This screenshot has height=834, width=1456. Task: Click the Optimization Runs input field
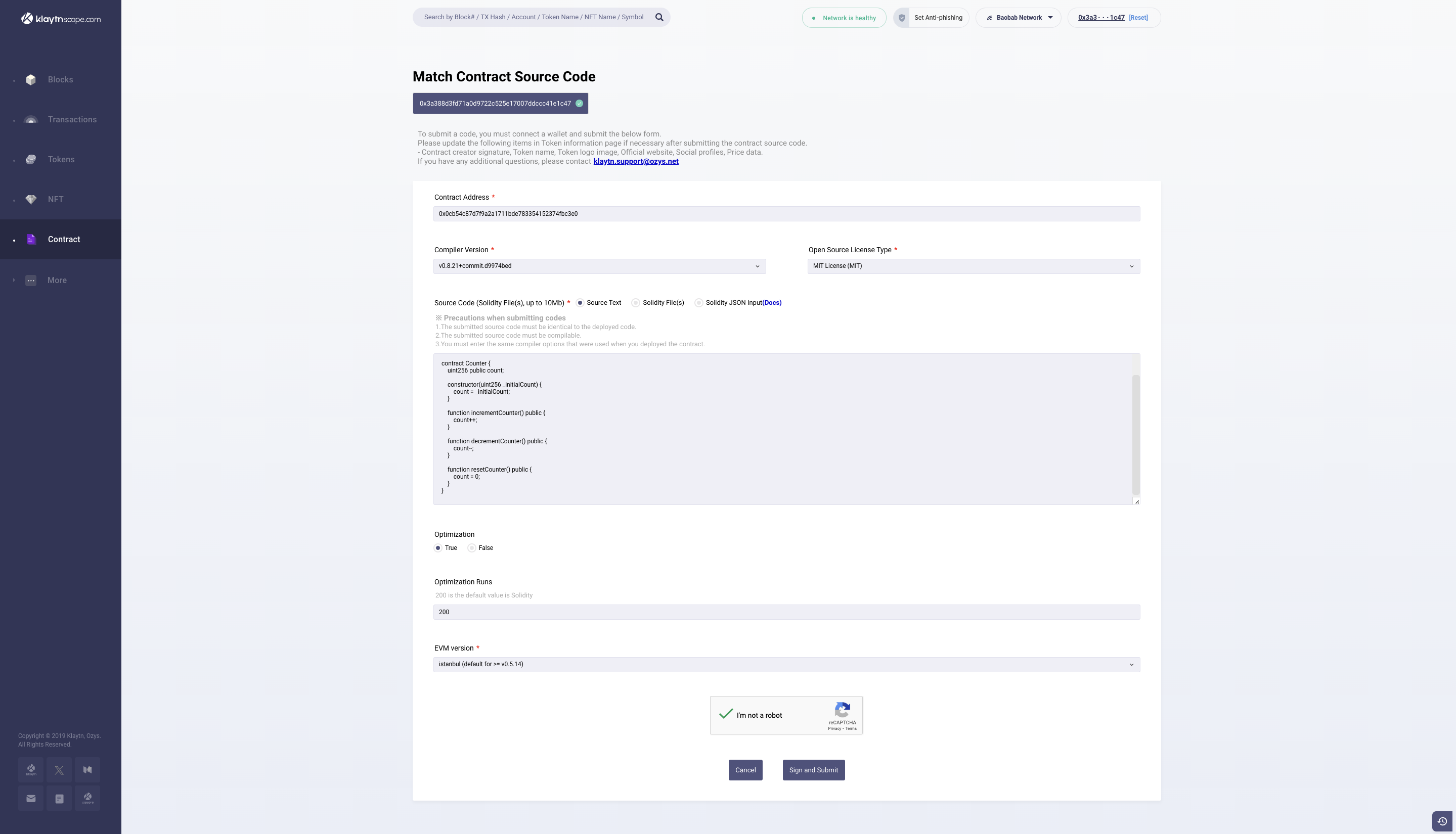tap(786, 612)
